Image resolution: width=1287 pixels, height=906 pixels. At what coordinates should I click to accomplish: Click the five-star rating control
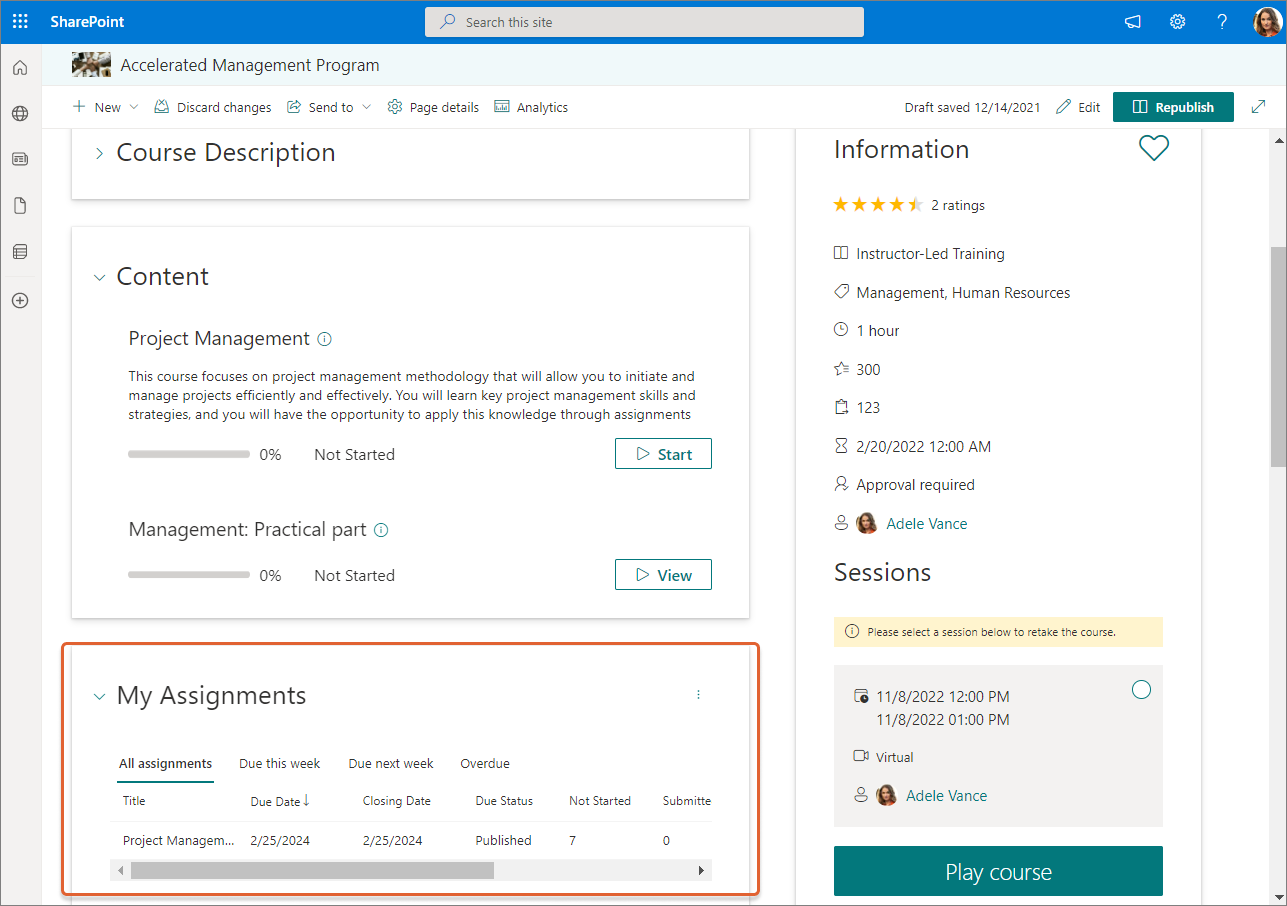877,205
